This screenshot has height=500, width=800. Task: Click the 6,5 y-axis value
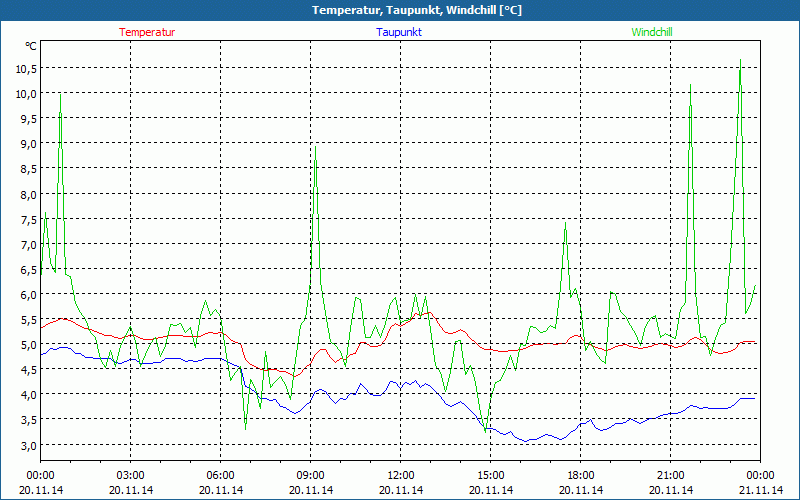click(x=29, y=269)
